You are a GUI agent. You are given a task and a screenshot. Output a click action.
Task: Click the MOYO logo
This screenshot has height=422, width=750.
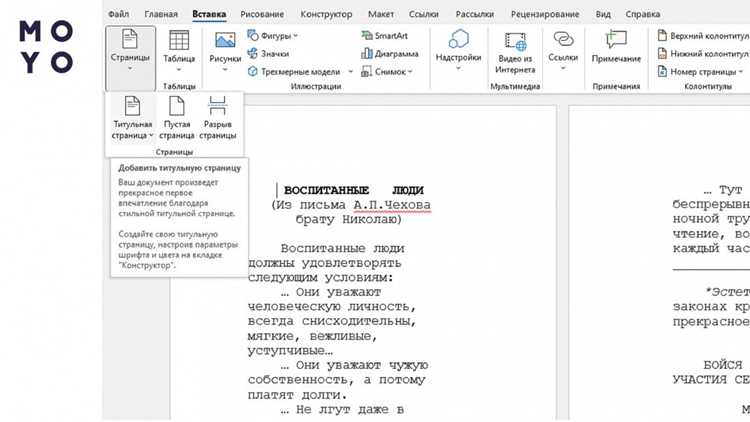pyautogui.click(x=46, y=47)
